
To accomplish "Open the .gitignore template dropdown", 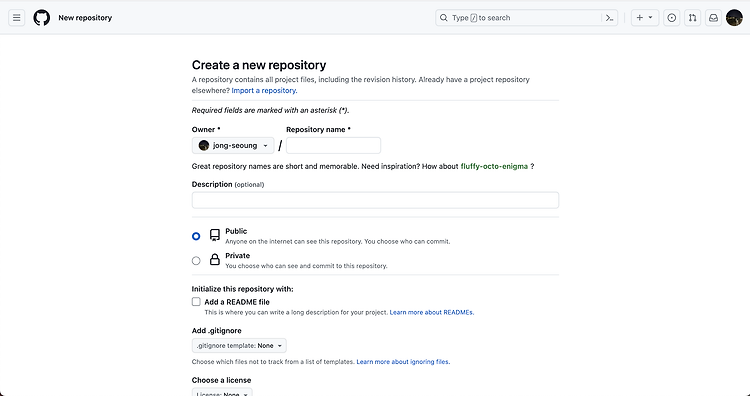I will point(239,345).
